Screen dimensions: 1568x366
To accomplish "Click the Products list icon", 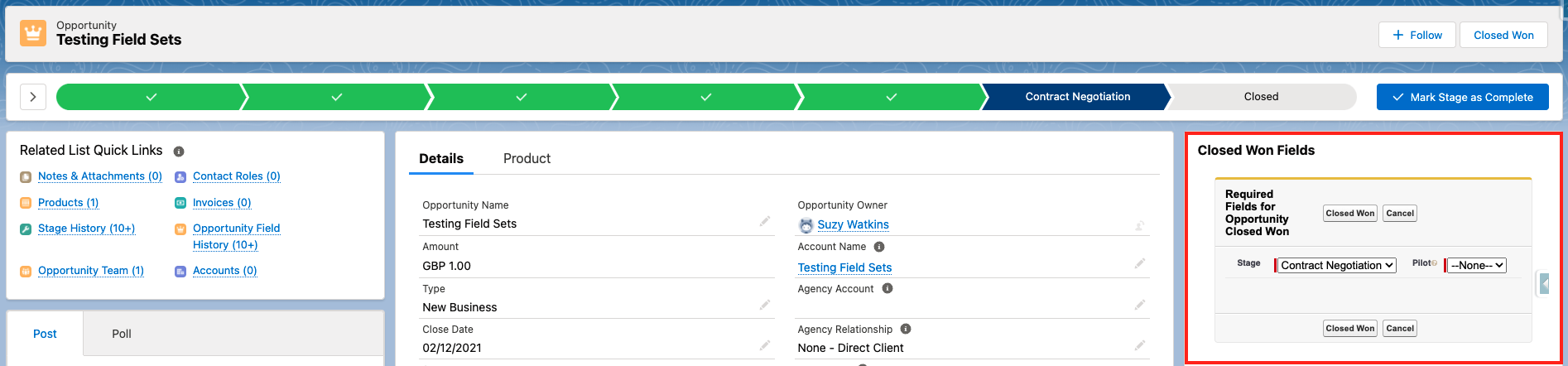I will coord(26,203).
